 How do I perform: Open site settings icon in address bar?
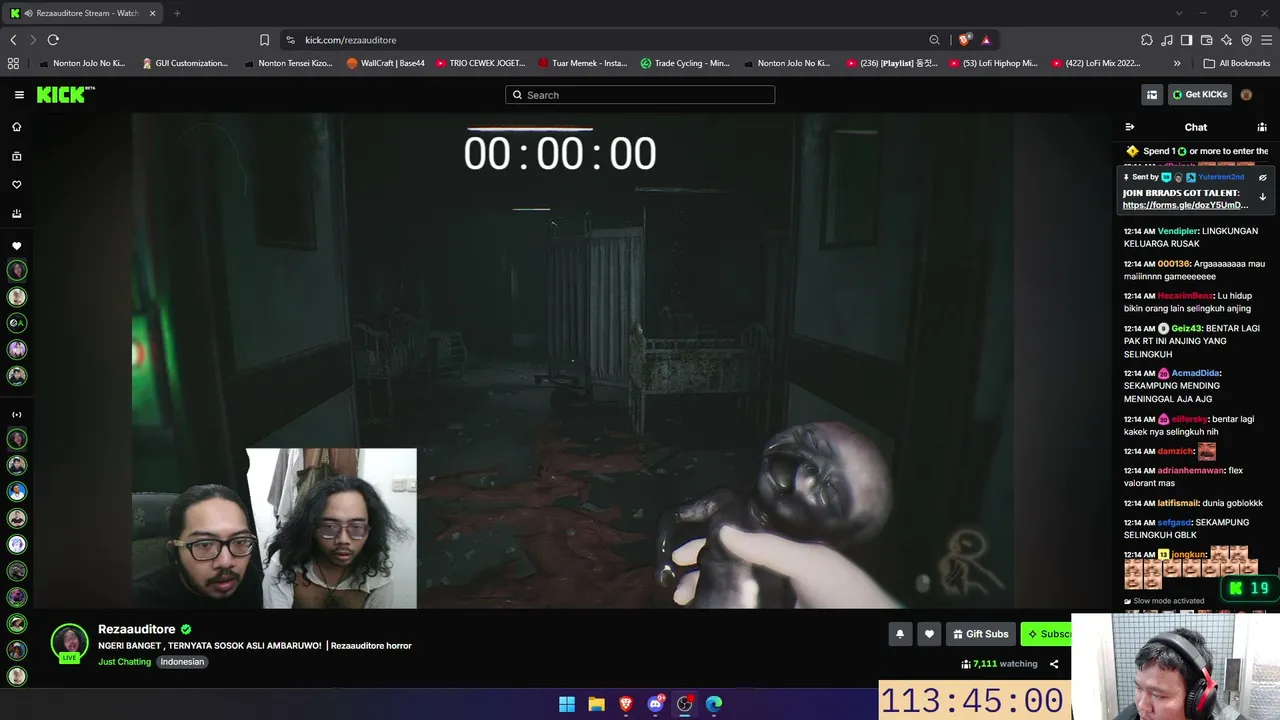tap(290, 40)
